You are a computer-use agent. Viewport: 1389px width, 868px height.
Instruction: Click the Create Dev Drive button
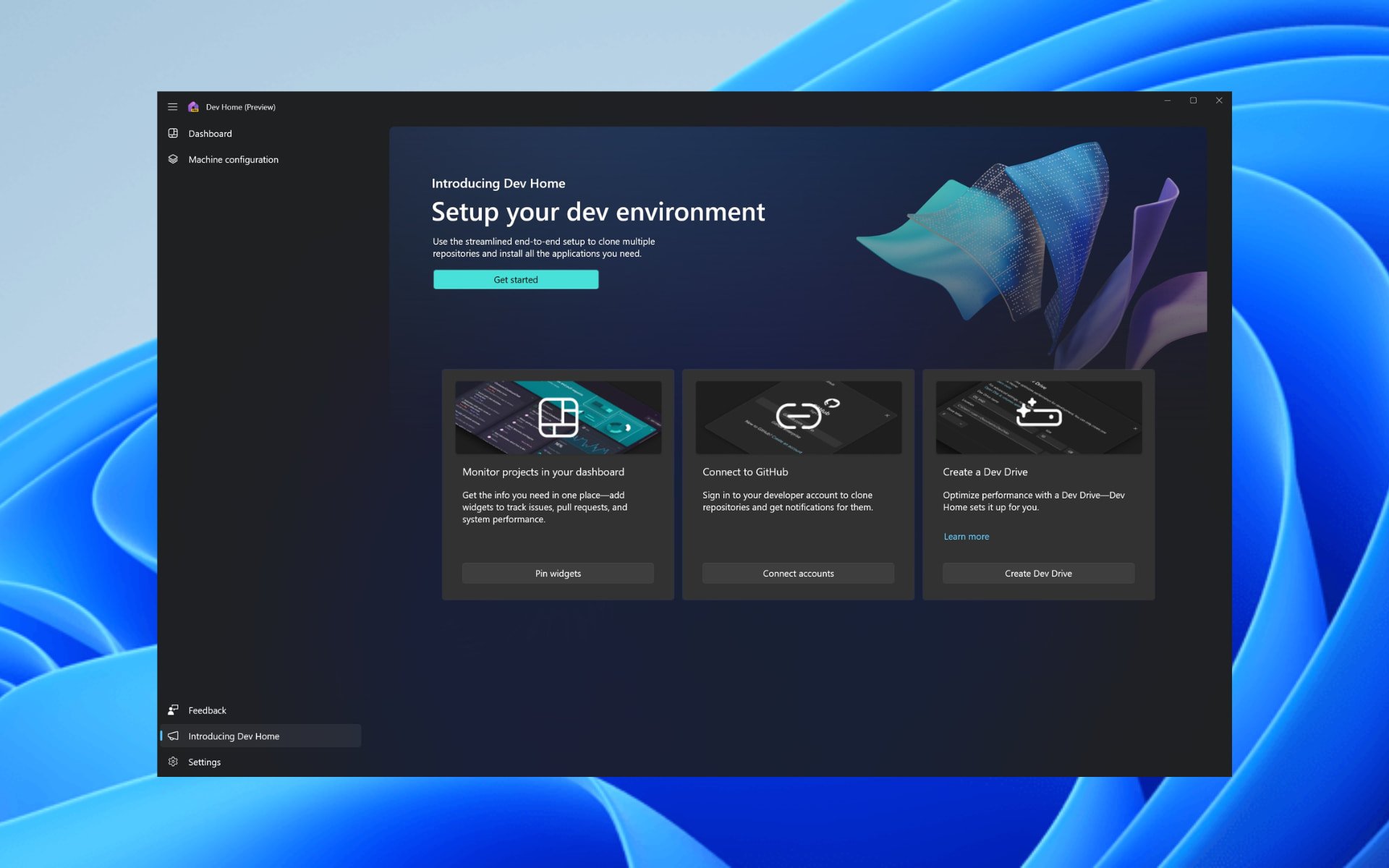1038,573
